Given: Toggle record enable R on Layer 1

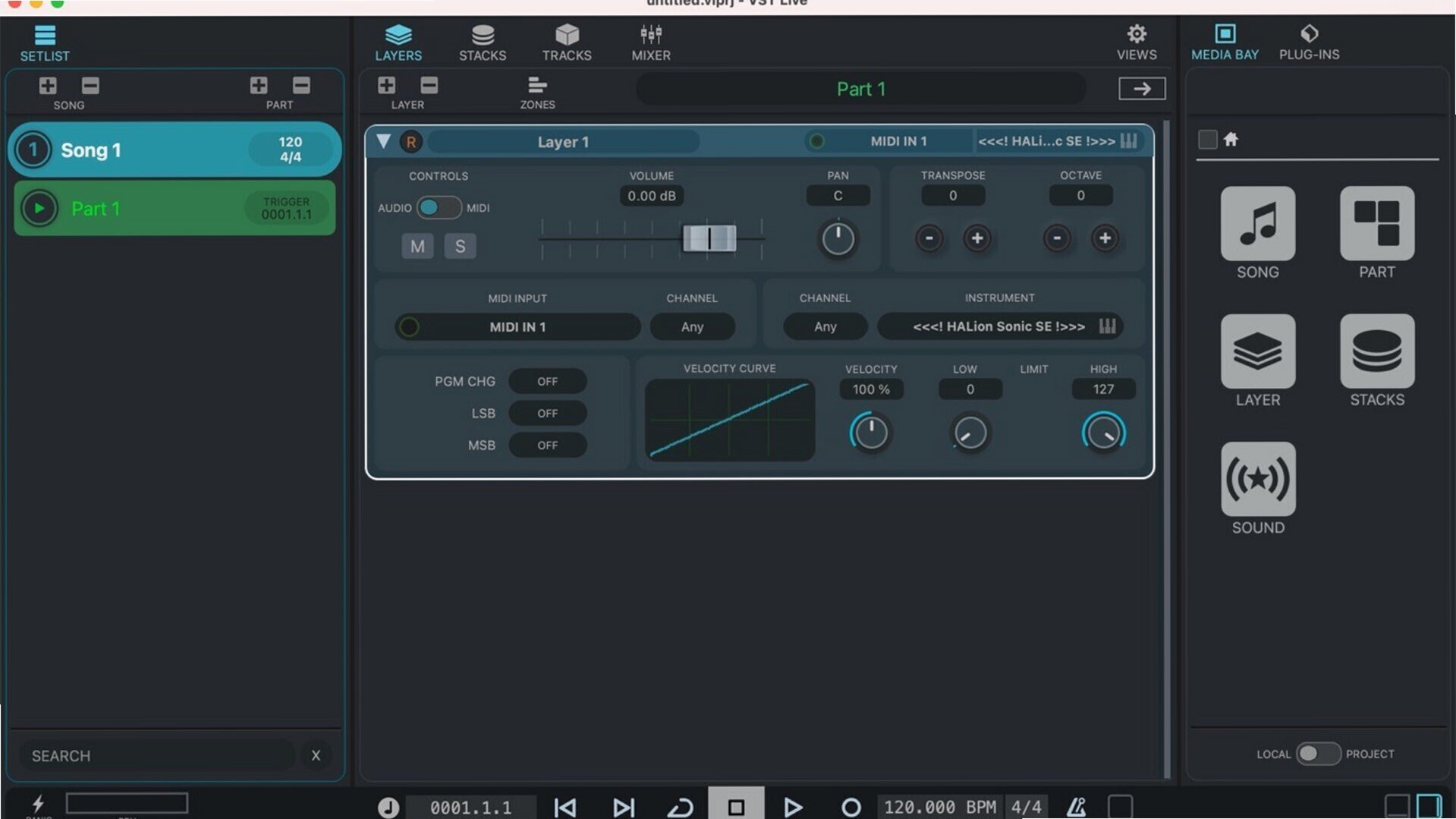Looking at the screenshot, I should click(x=410, y=142).
